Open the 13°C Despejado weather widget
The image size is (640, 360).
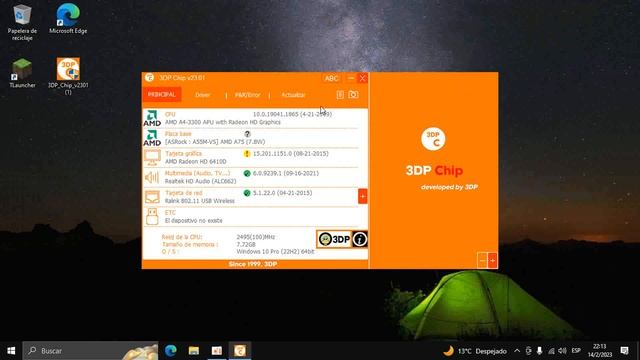pos(475,351)
